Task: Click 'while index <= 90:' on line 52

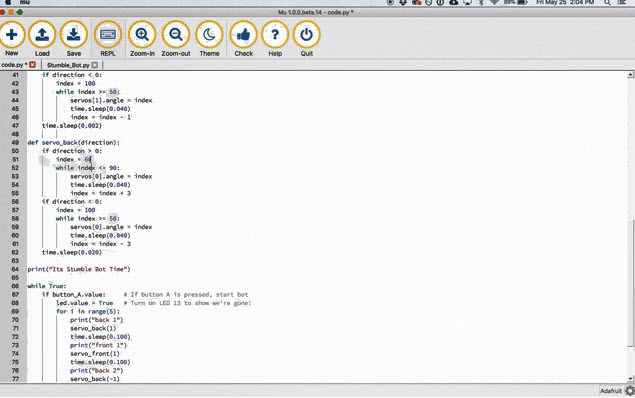Action: point(87,168)
